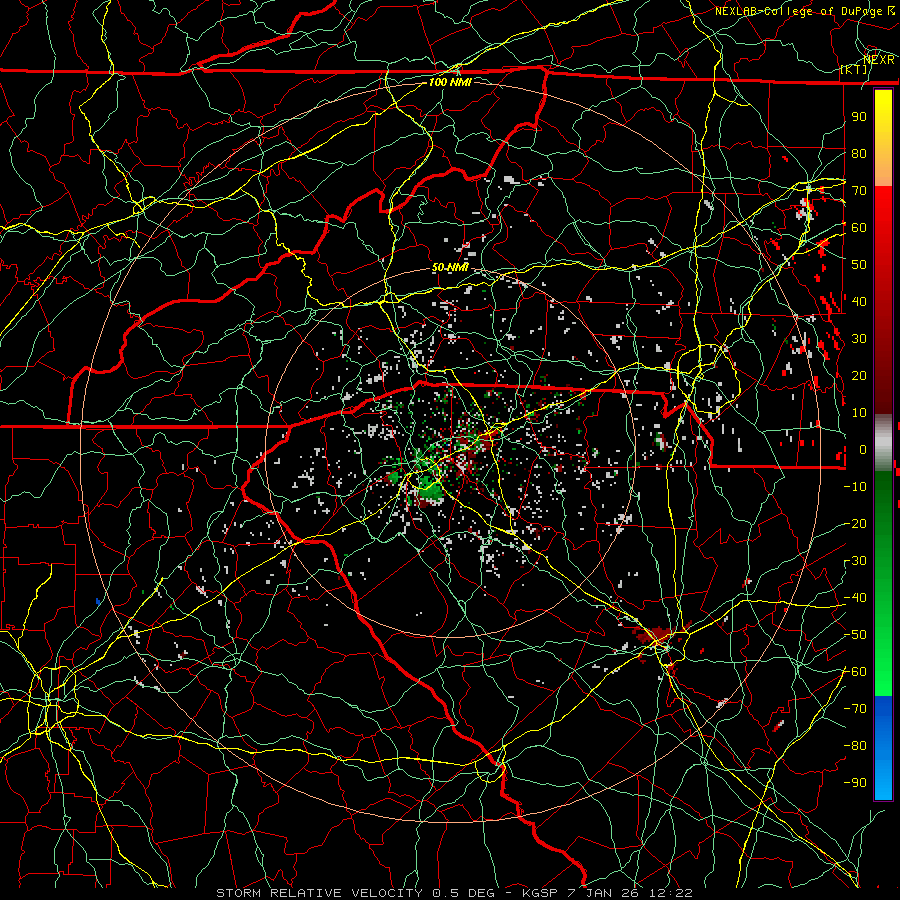Screen dimensions: 900x900
Task: Click the "7 JAN 26" date in caption
Action: point(603,893)
